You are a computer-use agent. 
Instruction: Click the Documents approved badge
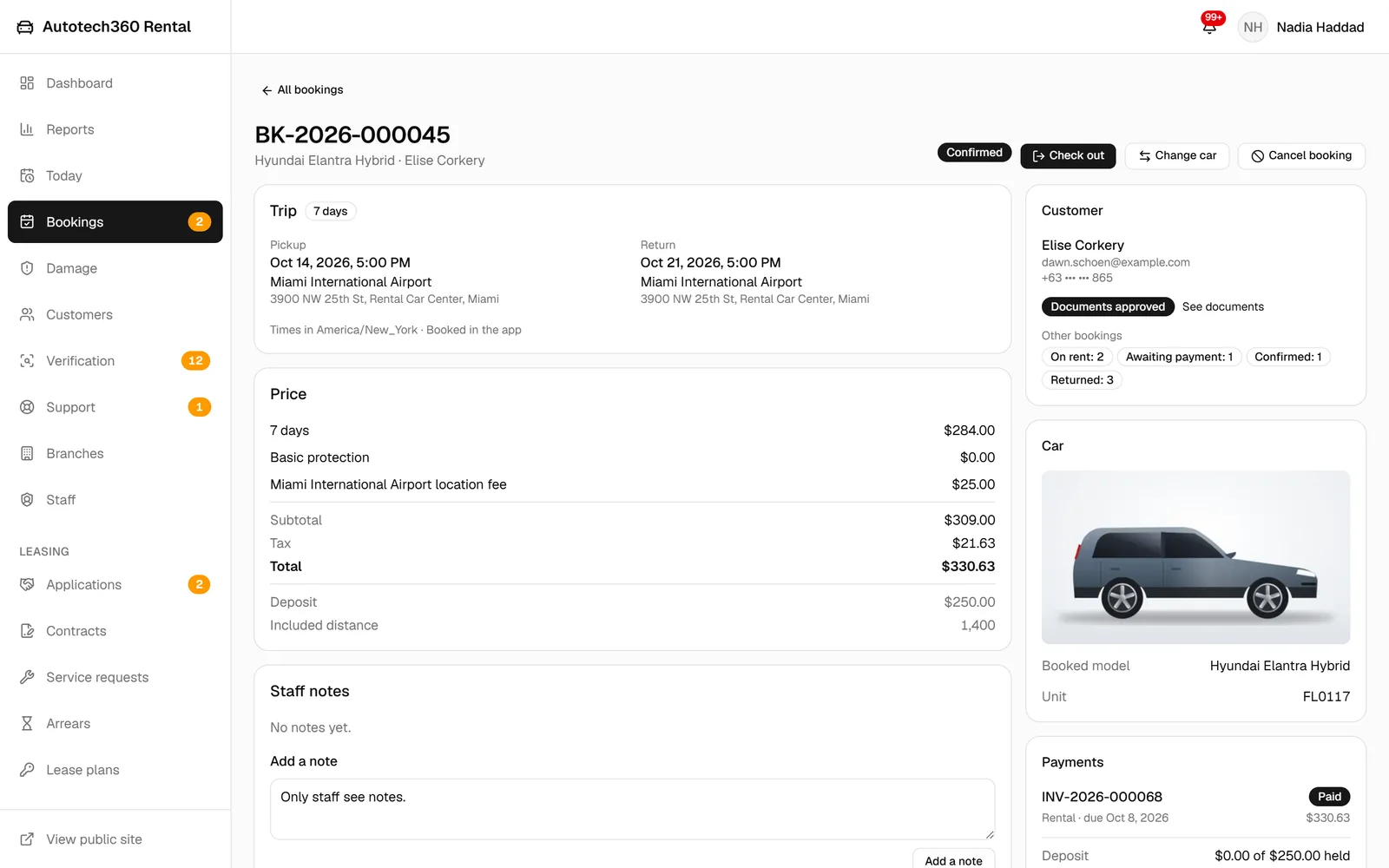(x=1108, y=307)
